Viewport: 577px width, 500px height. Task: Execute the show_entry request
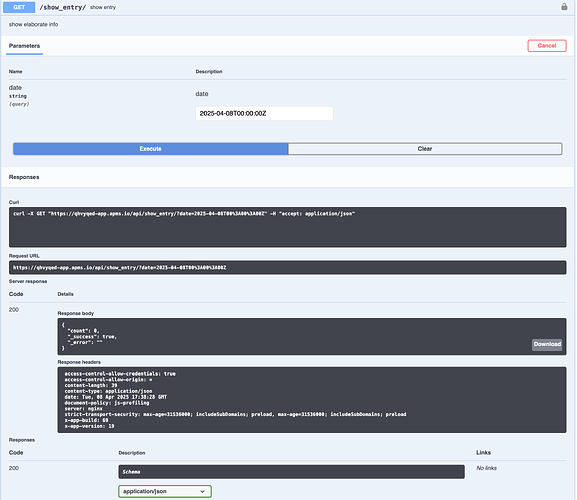pos(151,149)
